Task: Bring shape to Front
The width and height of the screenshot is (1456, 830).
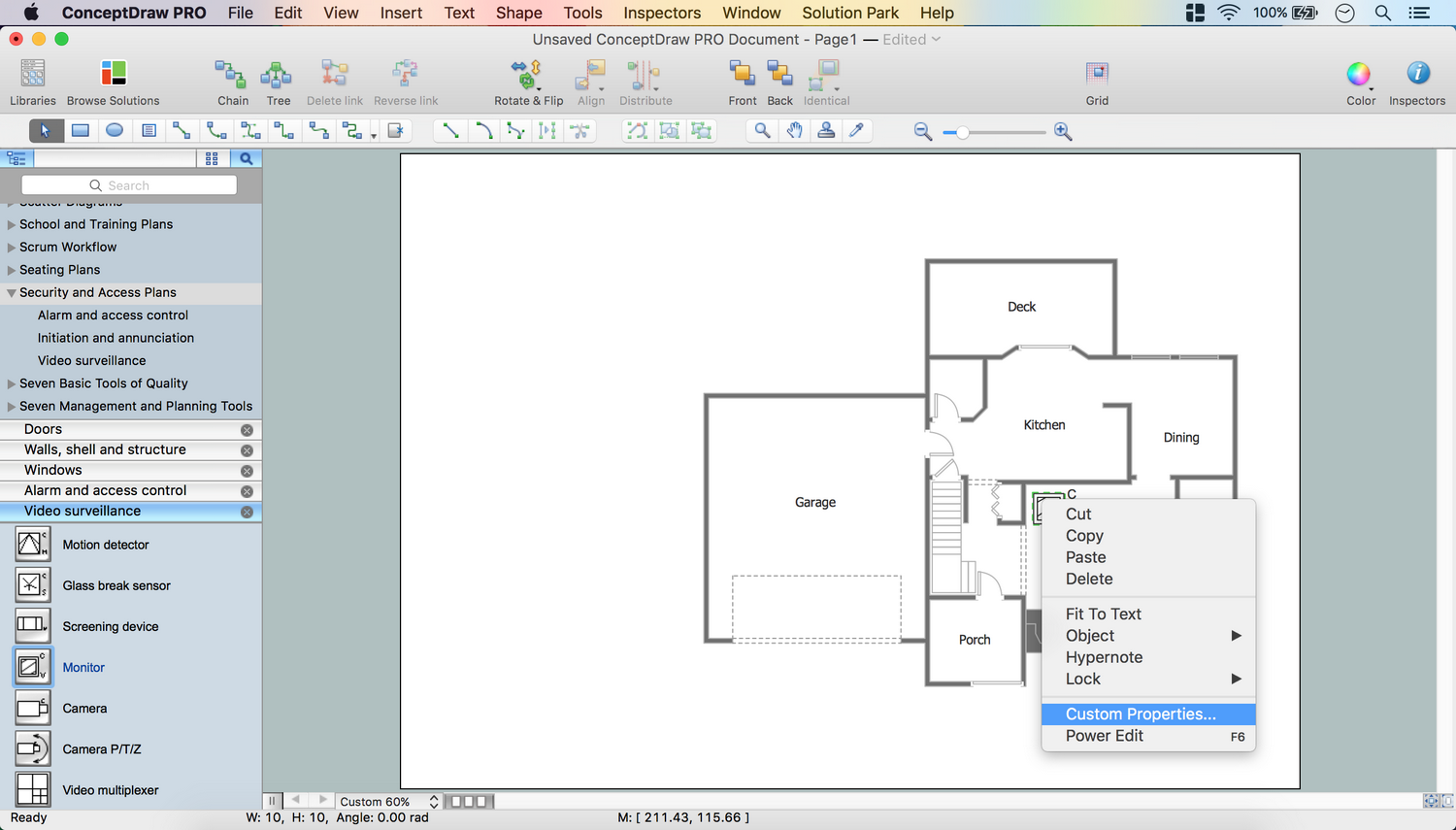Action: 742,74
